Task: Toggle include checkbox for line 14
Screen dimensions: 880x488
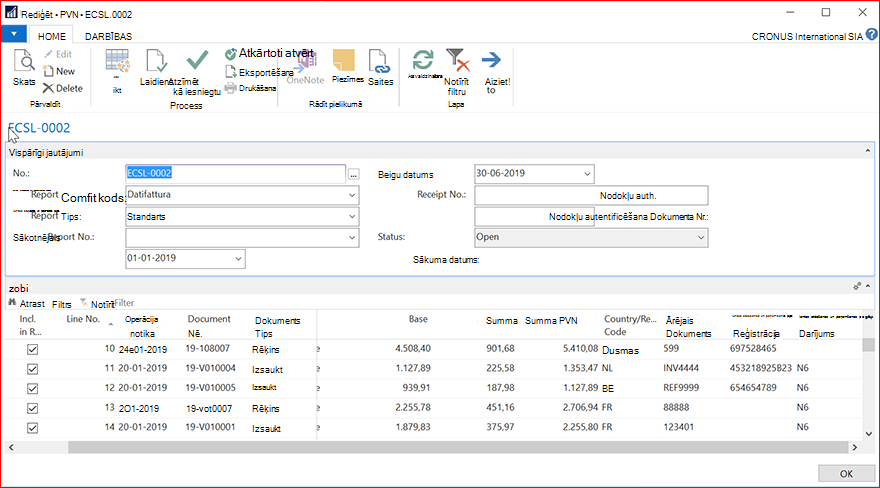Action: (x=33, y=428)
